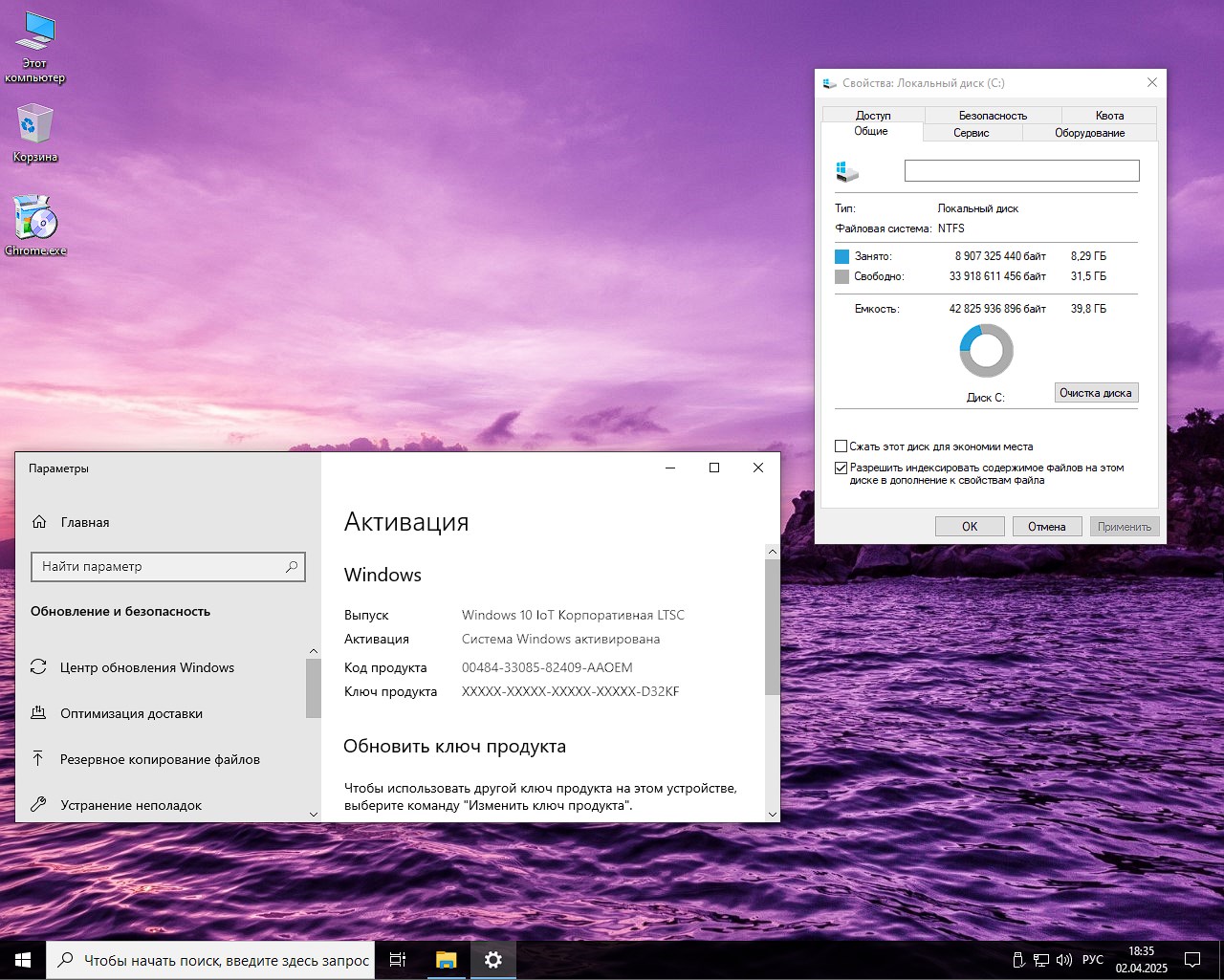Click the drive icon in disk properties
This screenshot has width=1224, height=980.
click(847, 171)
